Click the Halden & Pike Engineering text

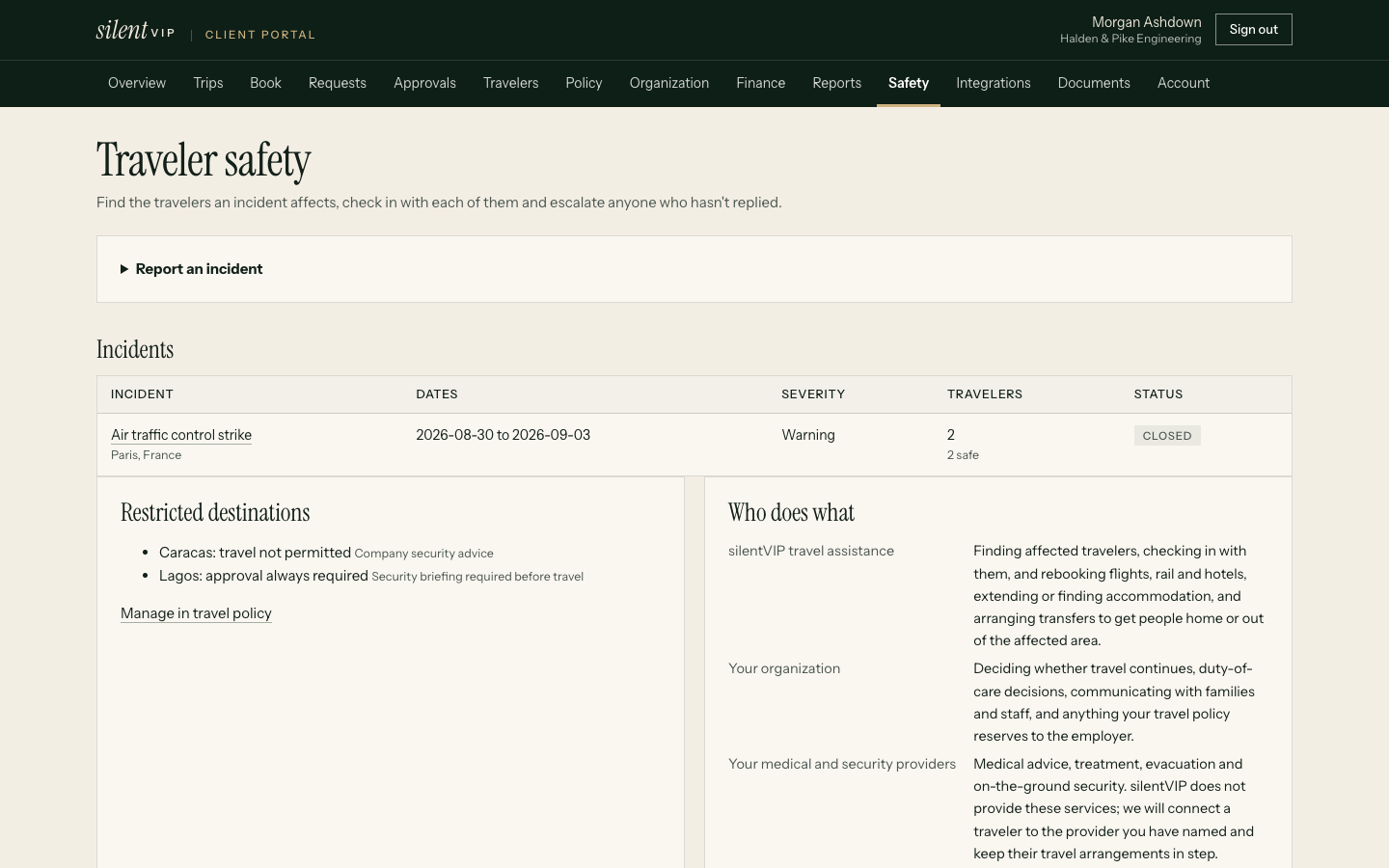coord(1130,39)
